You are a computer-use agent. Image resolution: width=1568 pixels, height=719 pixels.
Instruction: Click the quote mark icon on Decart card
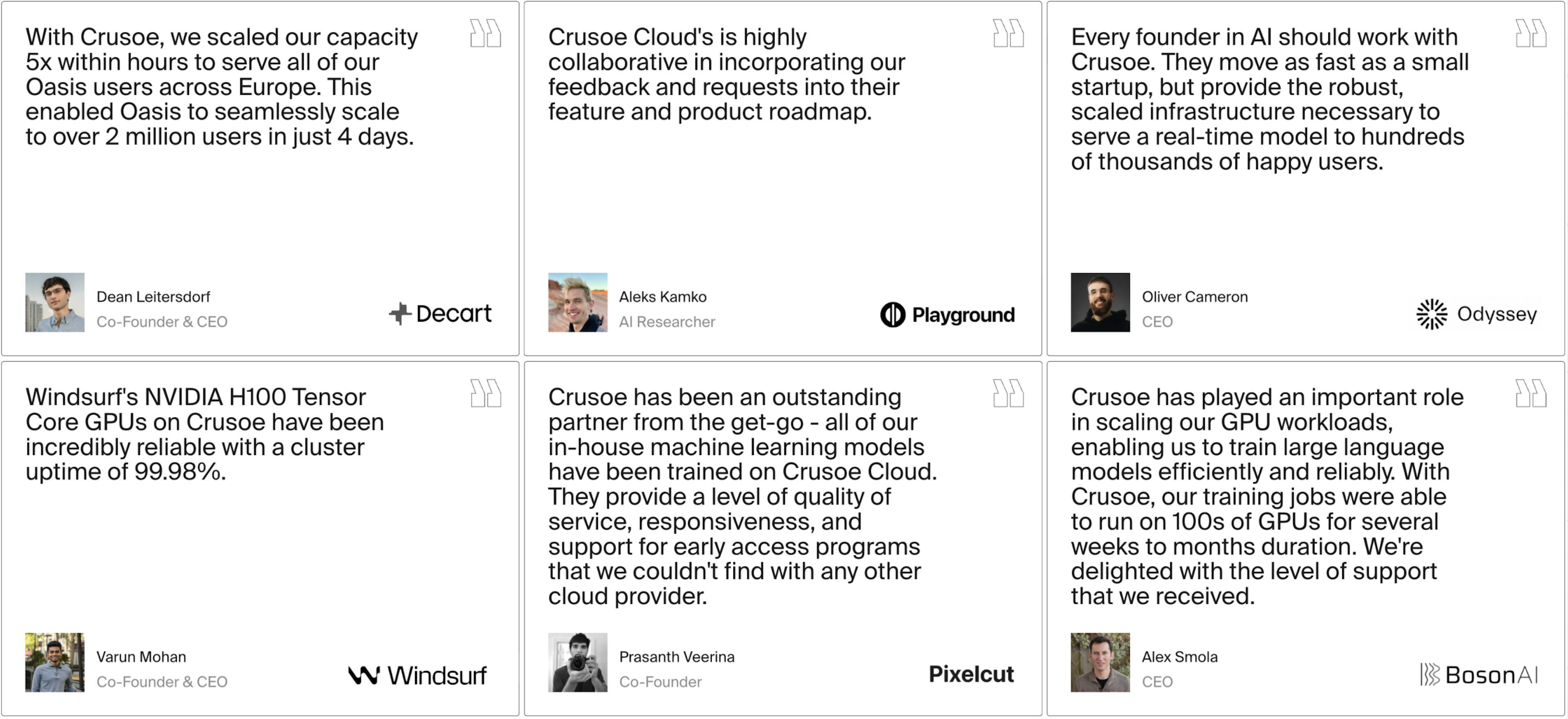485,33
